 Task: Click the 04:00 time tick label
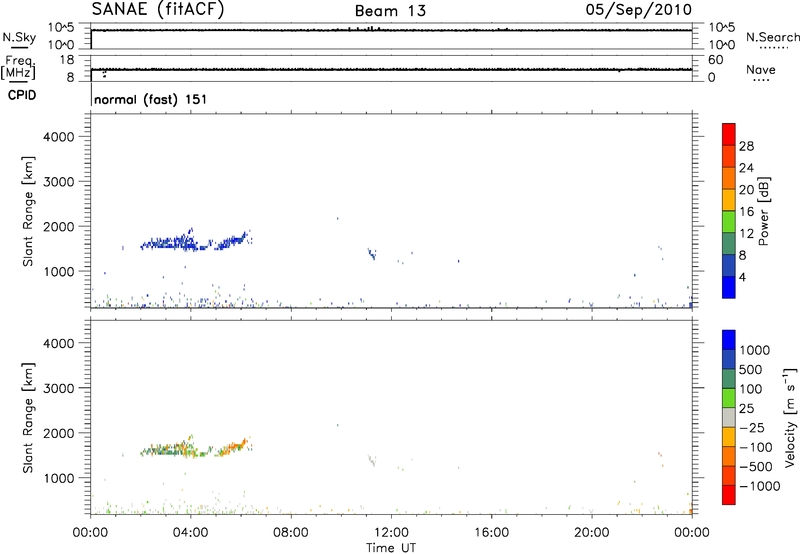[x=190, y=533]
